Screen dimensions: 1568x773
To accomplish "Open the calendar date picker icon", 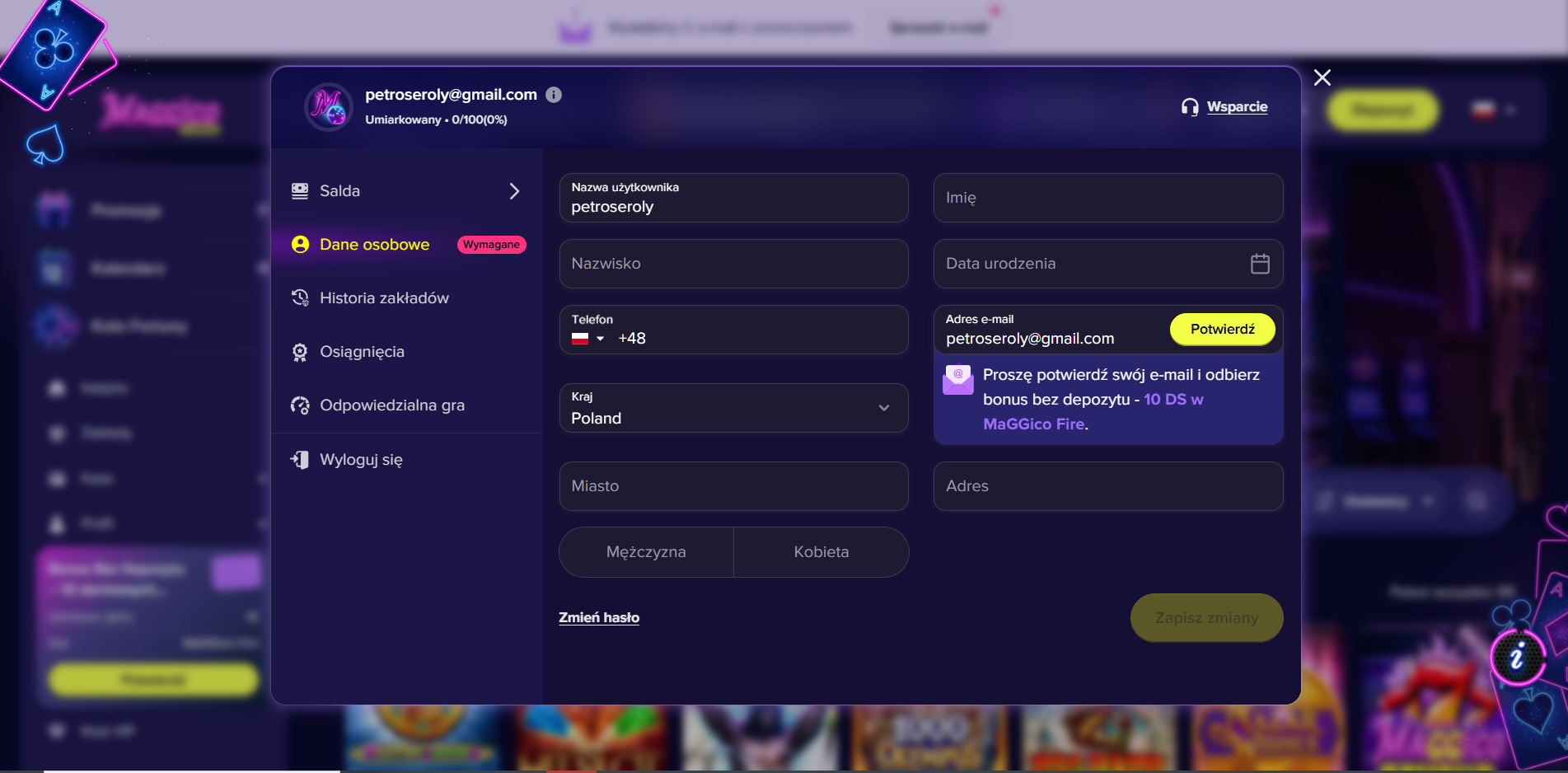I will (x=1260, y=264).
